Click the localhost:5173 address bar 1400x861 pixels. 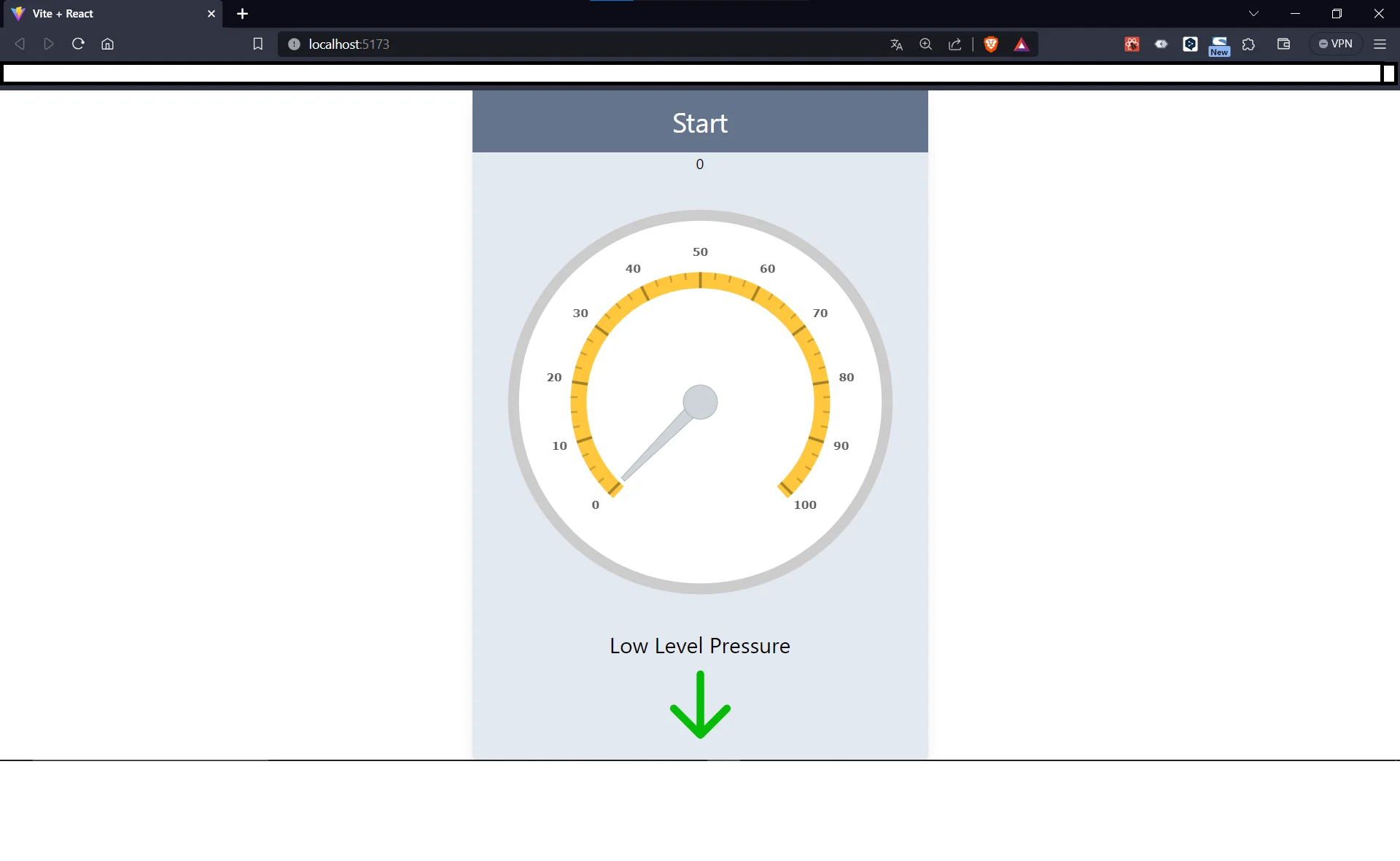click(583, 44)
